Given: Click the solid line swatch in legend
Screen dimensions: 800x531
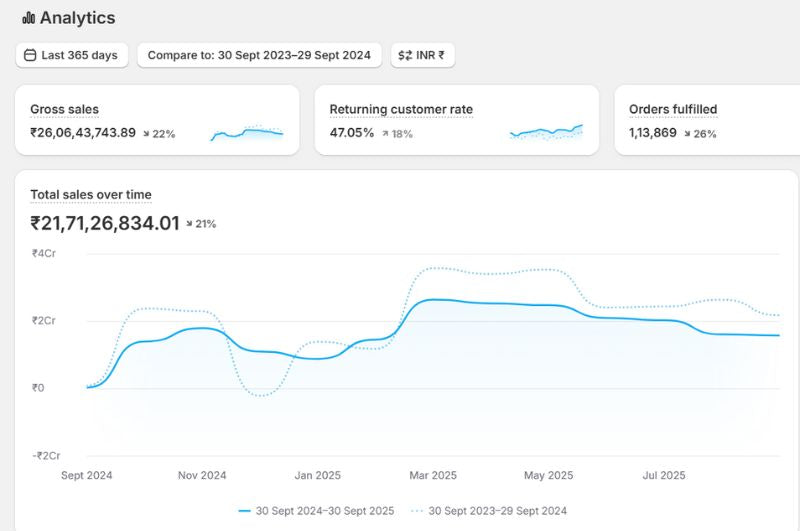Looking at the screenshot, I should [245, 510].
